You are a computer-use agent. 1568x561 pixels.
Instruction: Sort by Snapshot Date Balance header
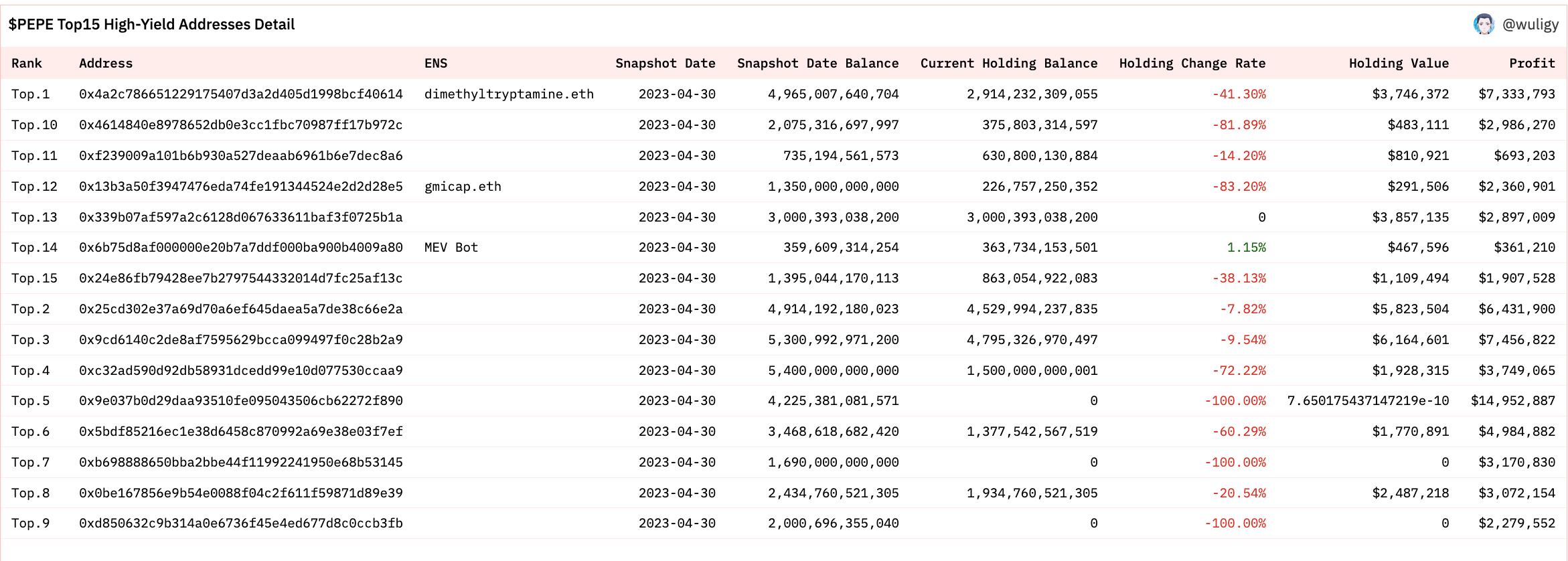817,64
